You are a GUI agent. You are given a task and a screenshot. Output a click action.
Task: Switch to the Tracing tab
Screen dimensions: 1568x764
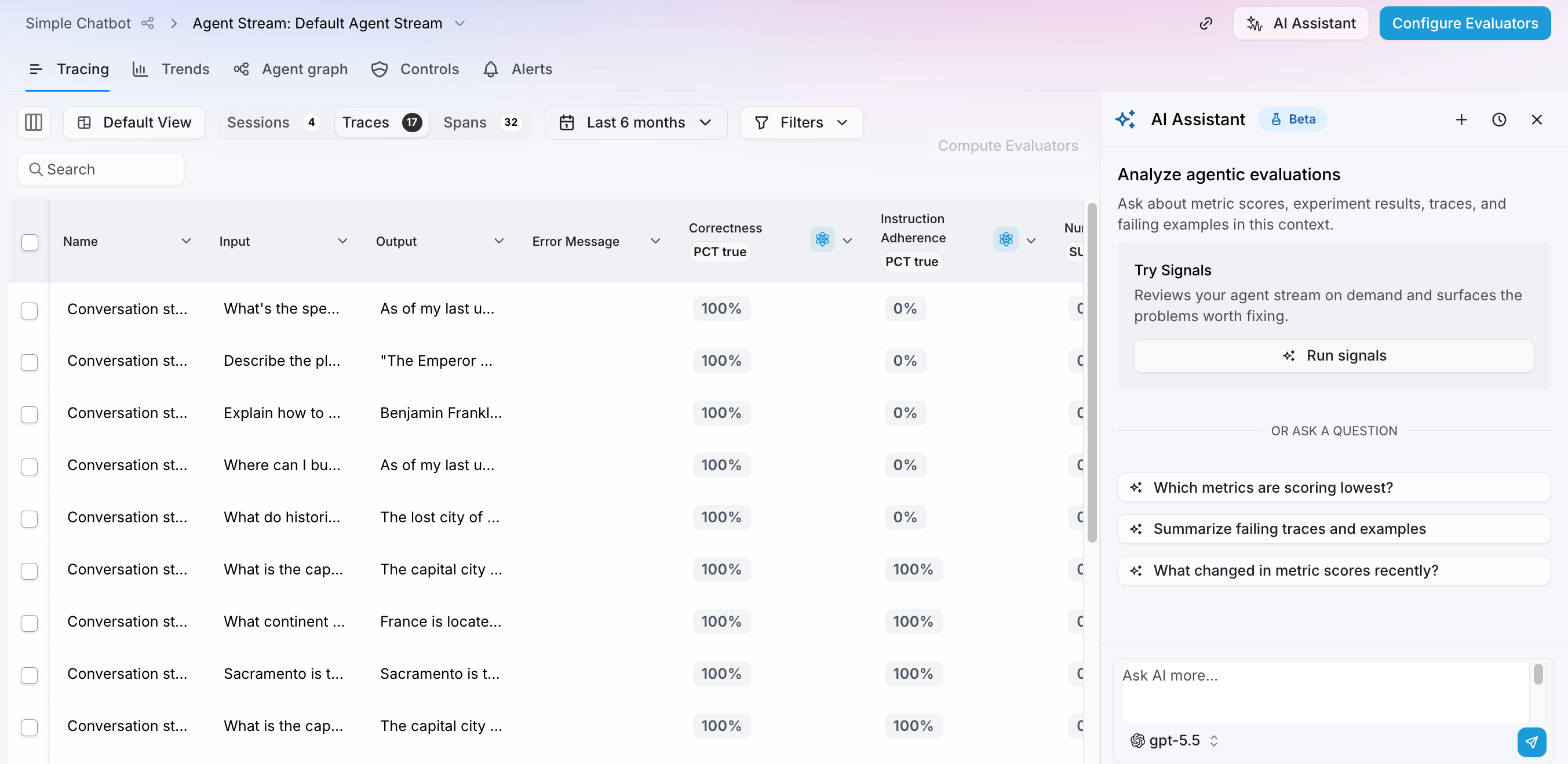(68, 69)
